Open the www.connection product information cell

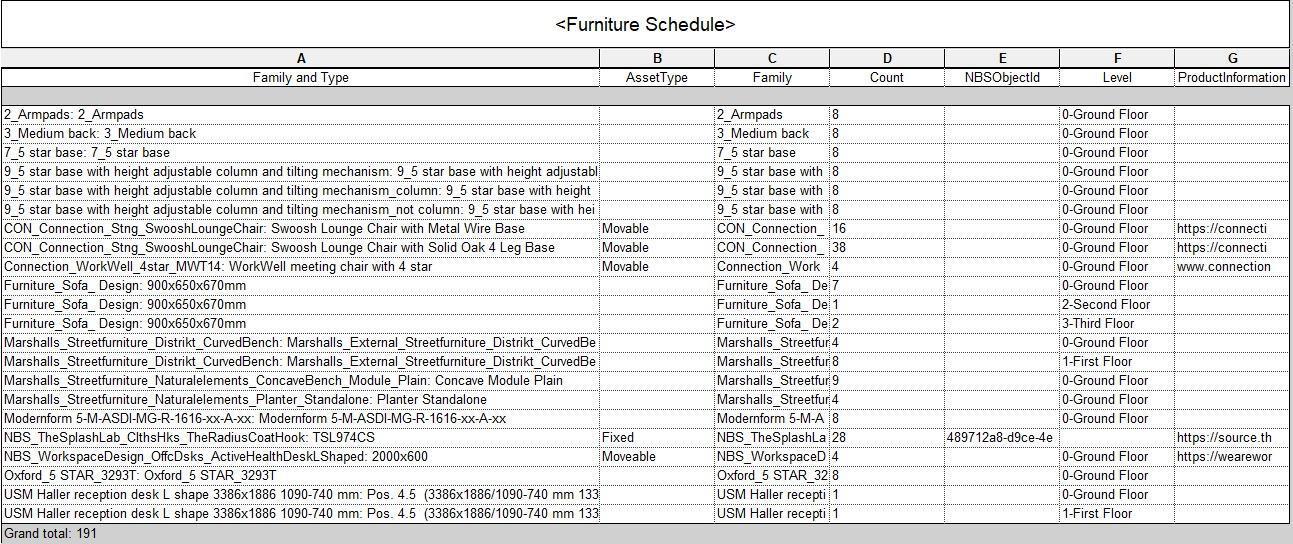tap(1232, 267)
